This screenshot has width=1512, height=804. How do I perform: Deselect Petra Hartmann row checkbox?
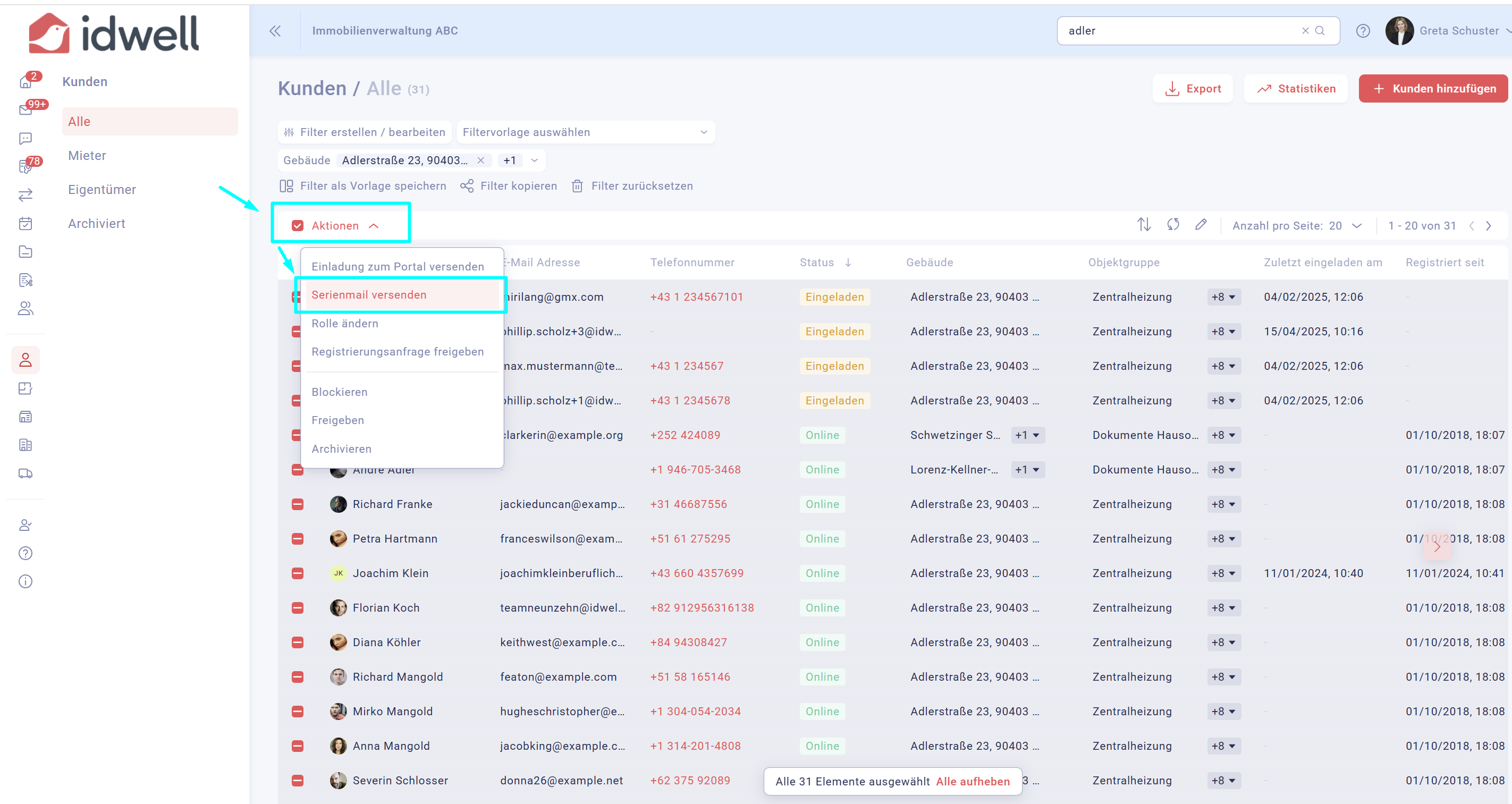(298, 539)
